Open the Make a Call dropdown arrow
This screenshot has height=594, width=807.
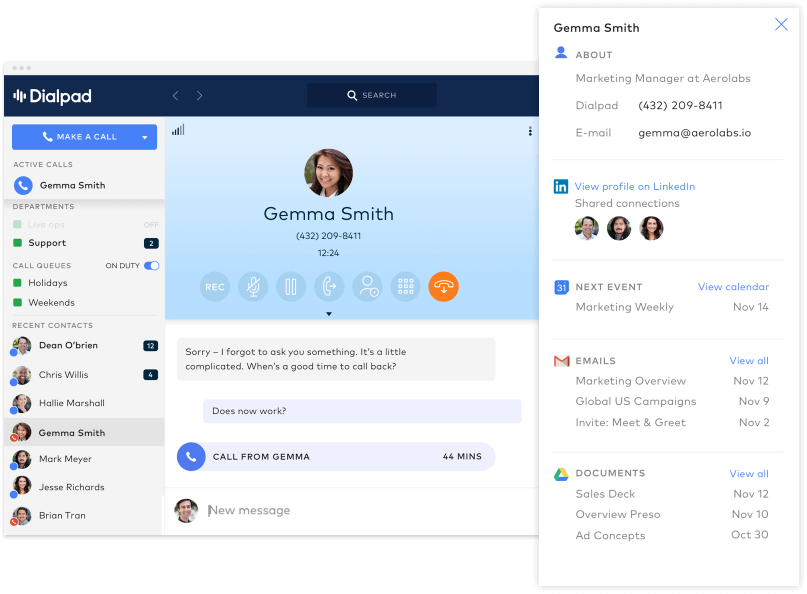pos(145,137)
